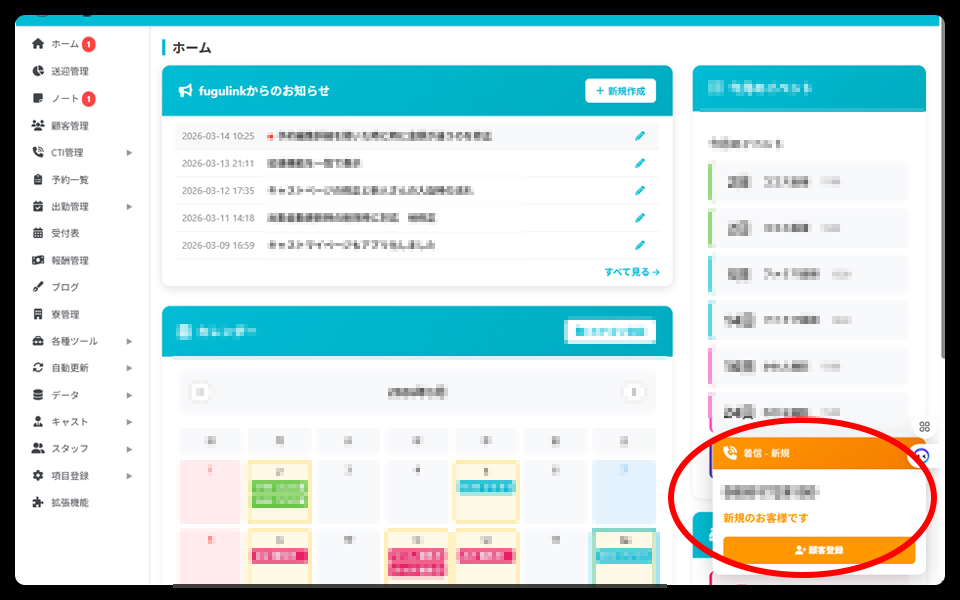This screenshot has width=960, height=600.
Task: Open the ノート notes icon
Action: (x=38, y=99)
